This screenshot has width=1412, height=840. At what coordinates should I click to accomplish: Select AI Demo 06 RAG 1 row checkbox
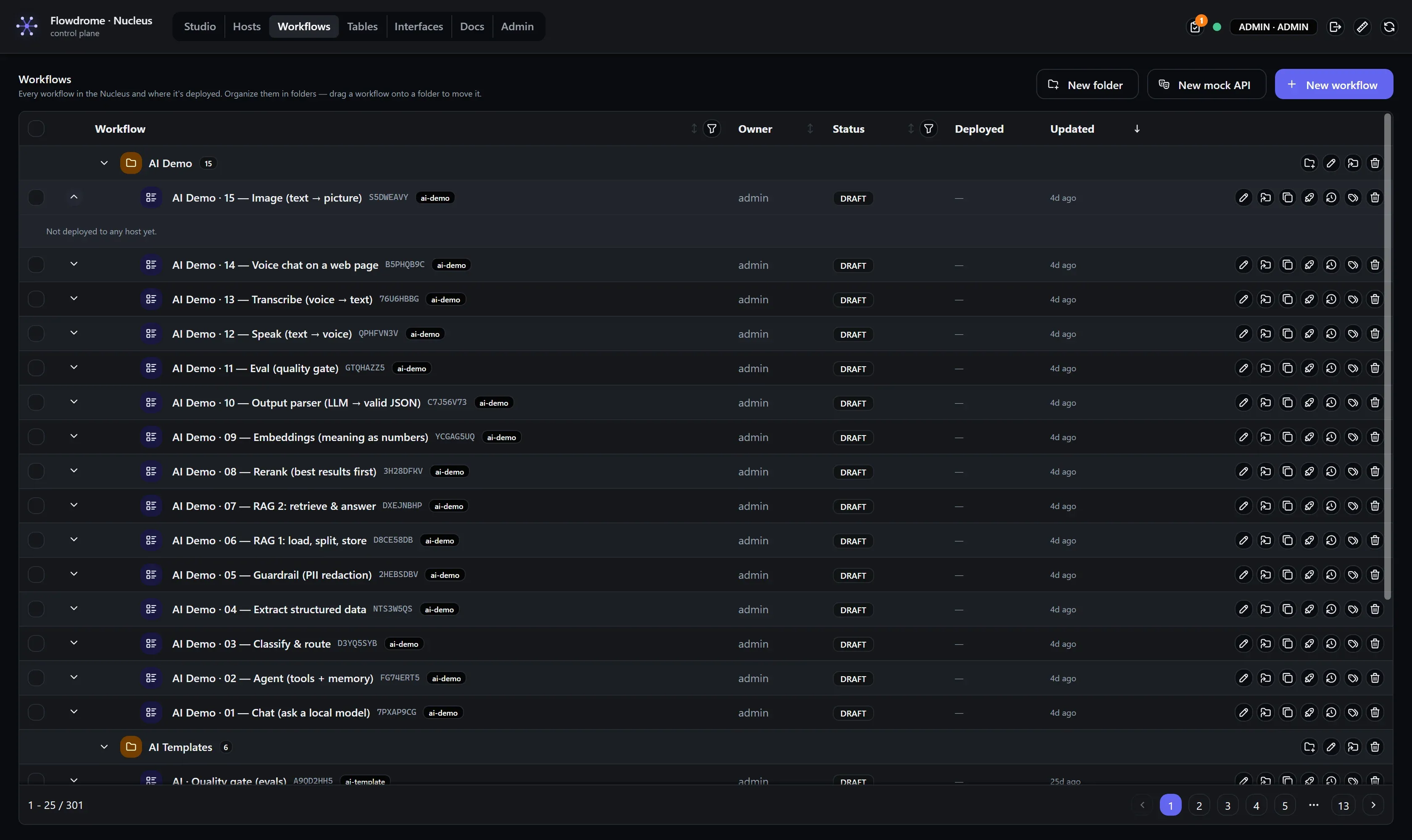pos(36,541)
